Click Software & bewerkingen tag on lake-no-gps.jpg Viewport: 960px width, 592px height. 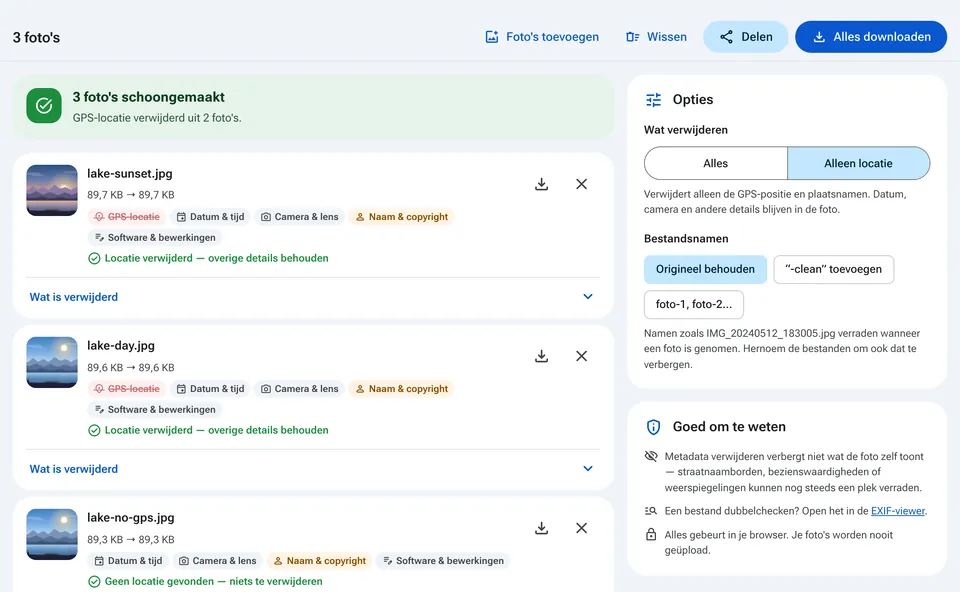(x=444, y=561)
